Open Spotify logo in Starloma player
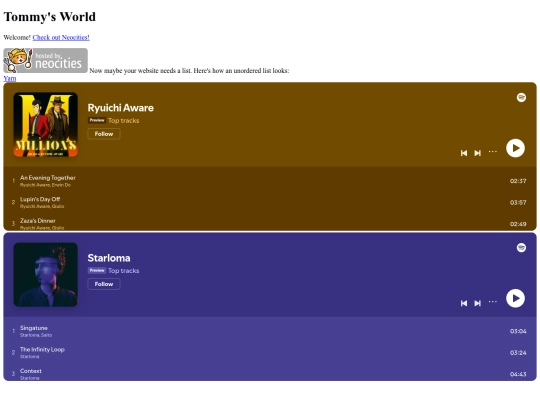540x405 pixels. click(521, 248)
